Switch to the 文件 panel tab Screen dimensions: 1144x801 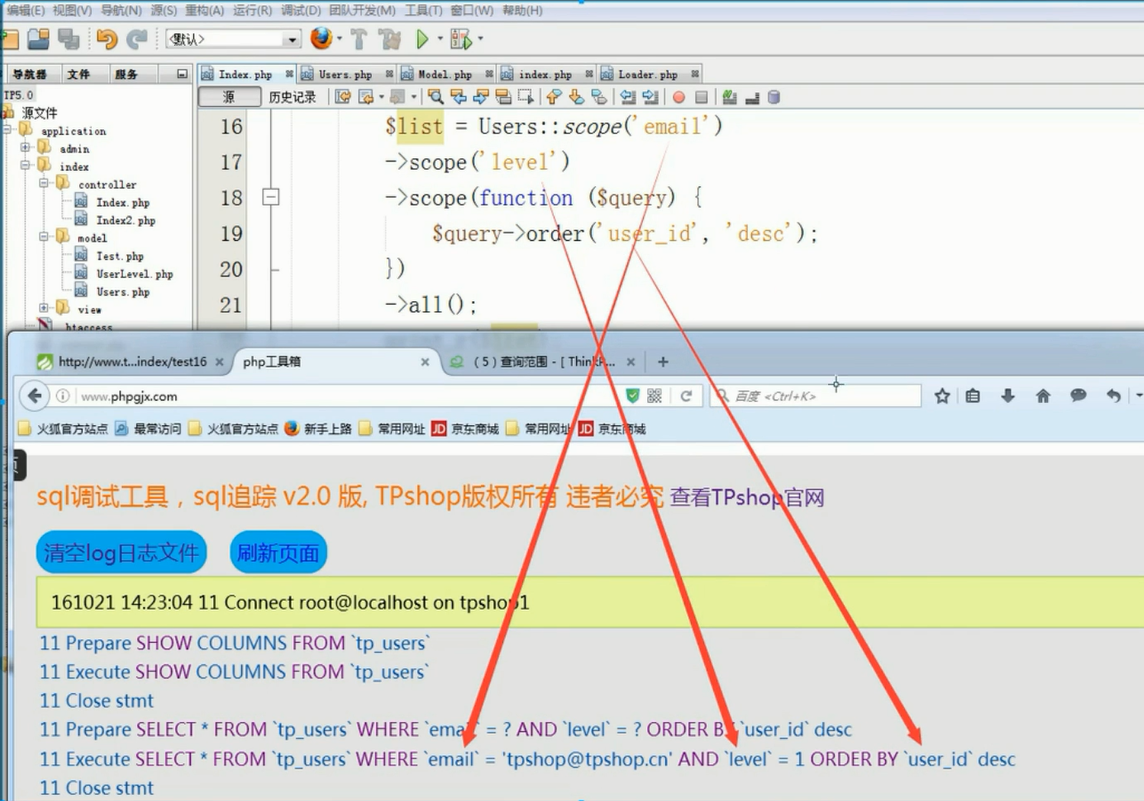coord(78,74)
